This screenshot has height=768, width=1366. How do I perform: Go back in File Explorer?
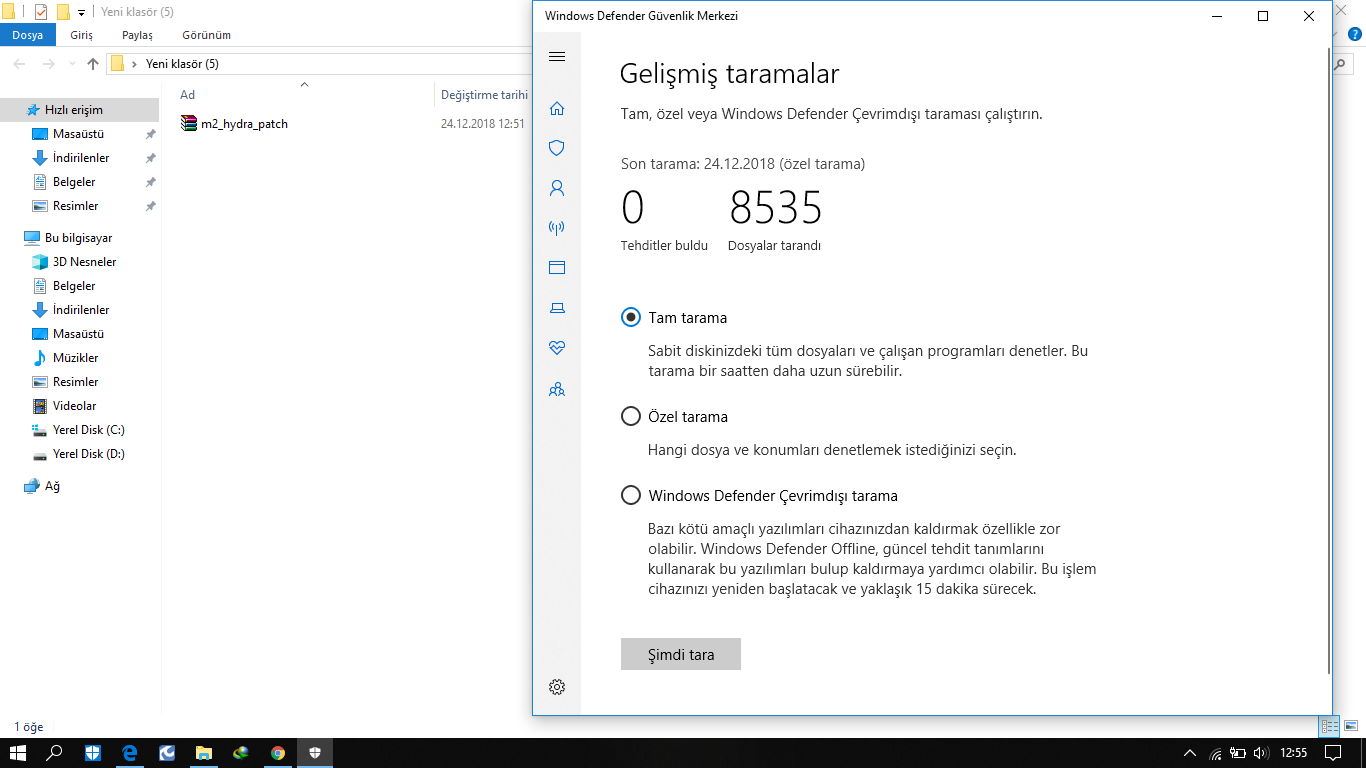tap(20, 64)
